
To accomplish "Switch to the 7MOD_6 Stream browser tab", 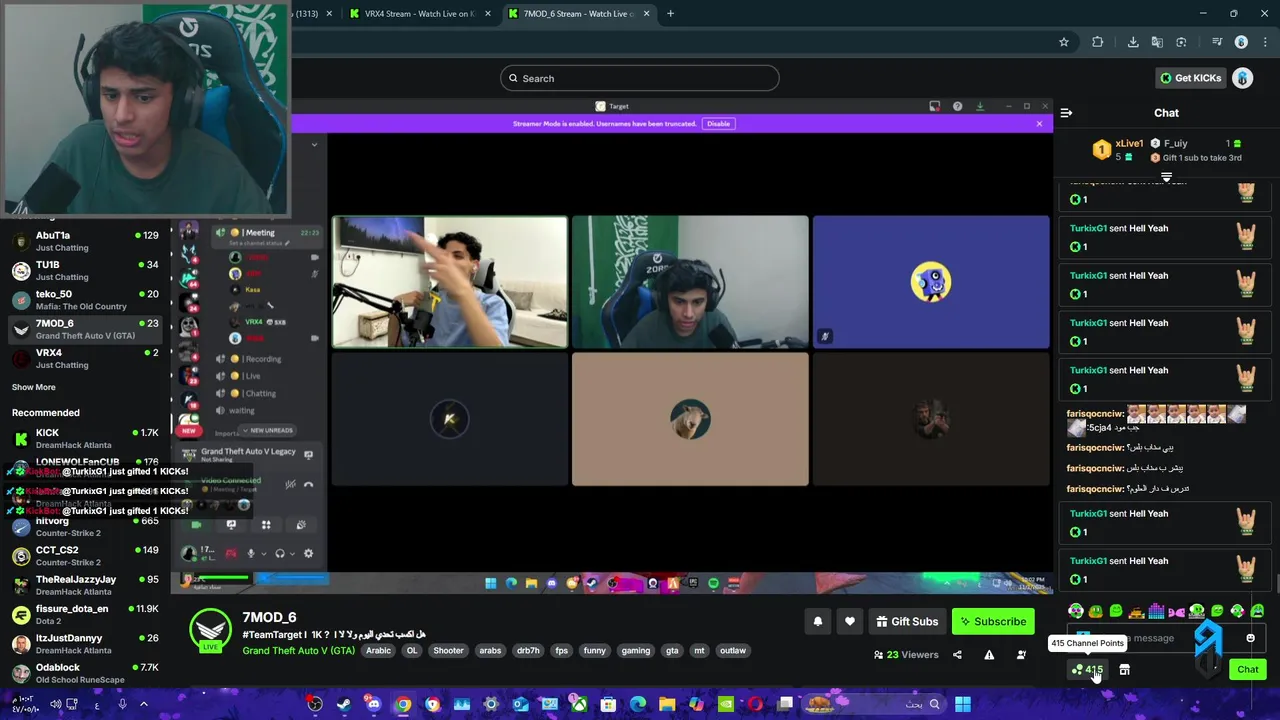I will [578, 13].
